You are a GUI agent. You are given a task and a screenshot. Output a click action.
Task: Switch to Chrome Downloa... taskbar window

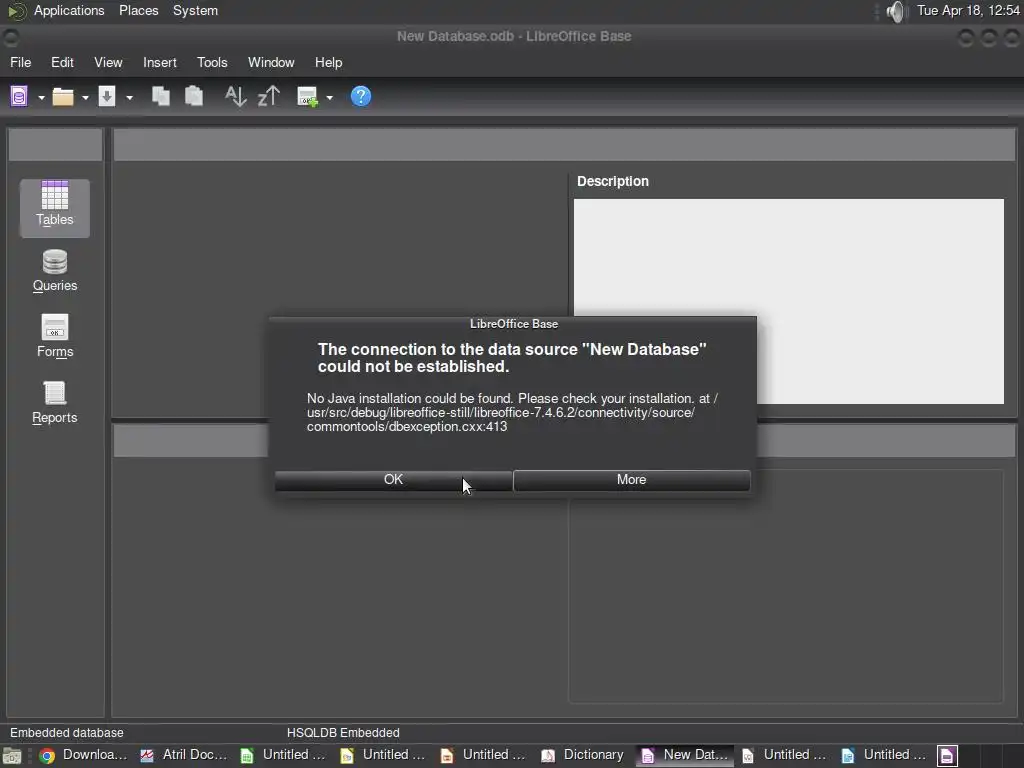[84, 755]
